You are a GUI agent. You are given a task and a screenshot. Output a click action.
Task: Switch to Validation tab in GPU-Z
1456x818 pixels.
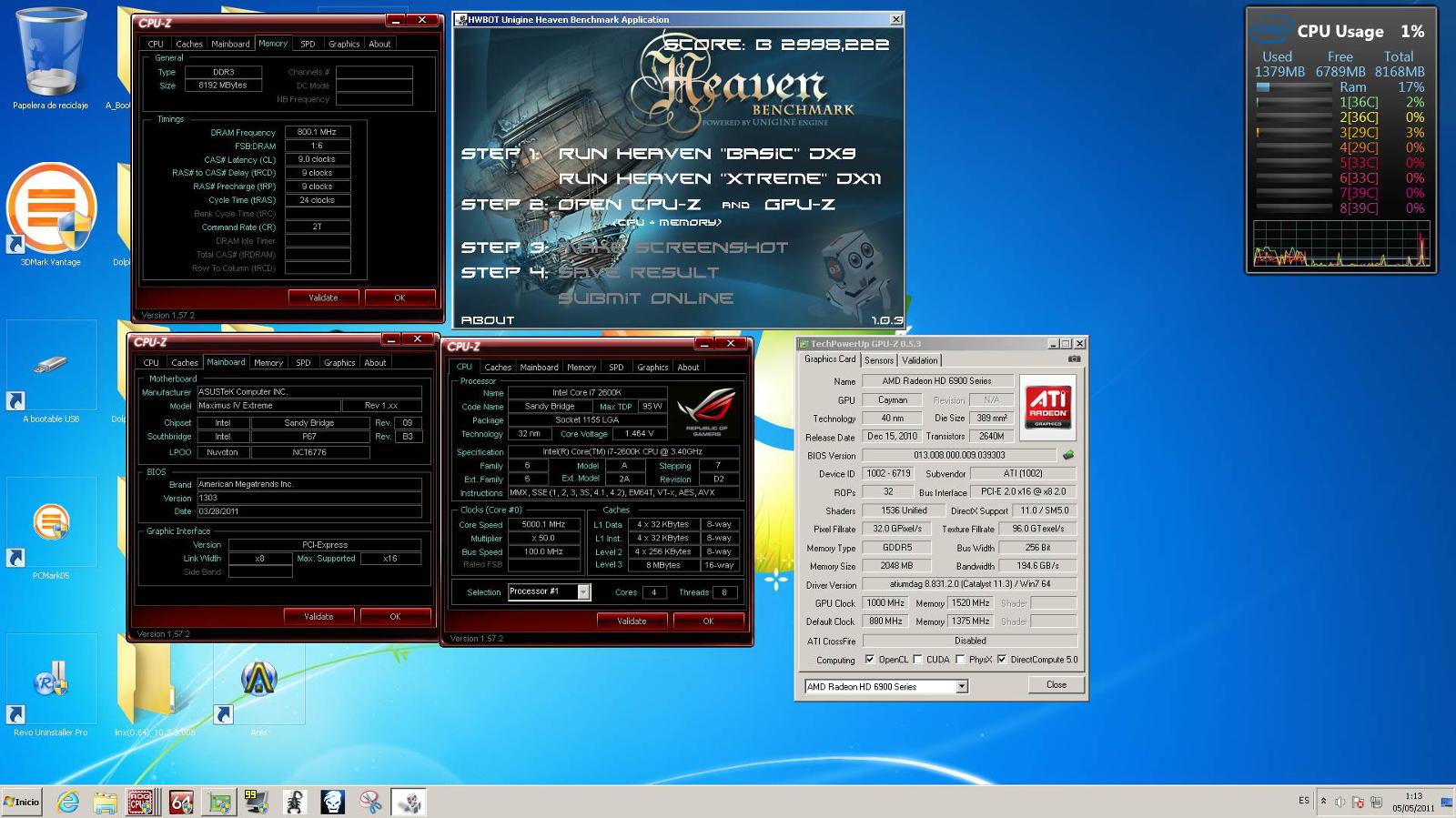click(920, 360)
